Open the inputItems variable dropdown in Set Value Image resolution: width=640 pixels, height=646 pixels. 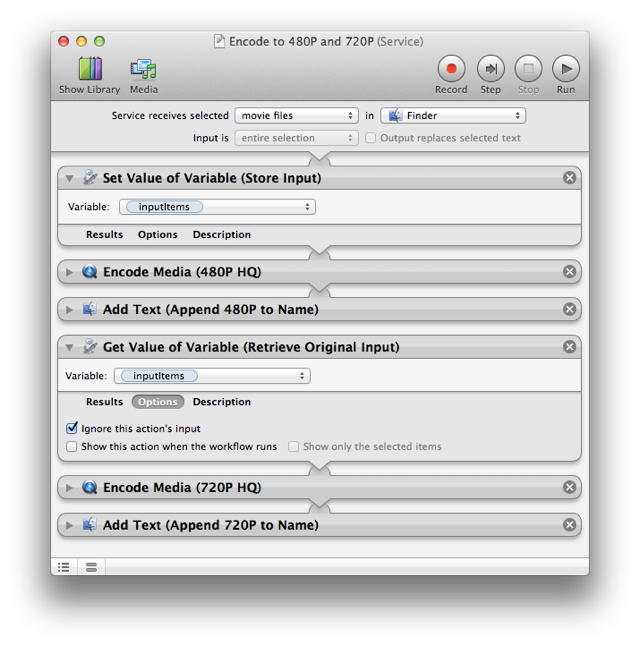[217, 207]
